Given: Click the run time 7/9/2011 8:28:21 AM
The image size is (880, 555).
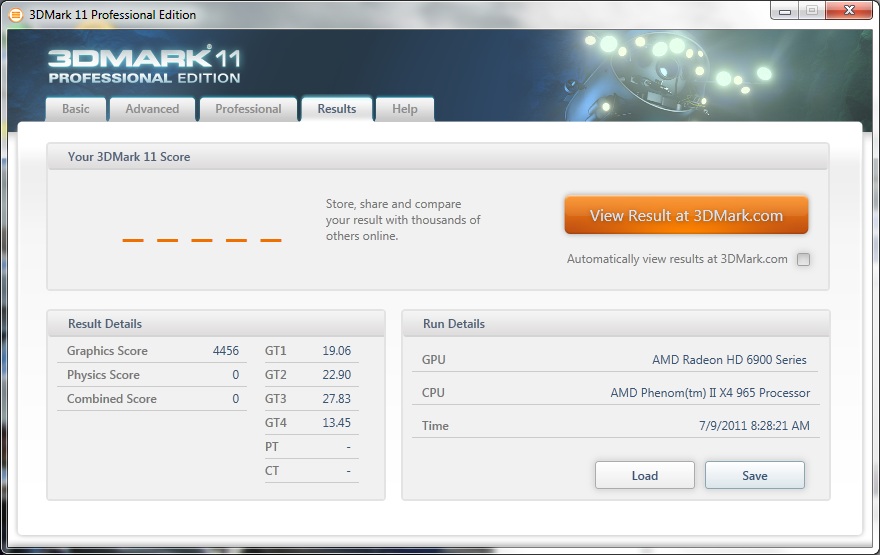Looking at the screenshot, I should pyautogui.click(x=754, y=425).
